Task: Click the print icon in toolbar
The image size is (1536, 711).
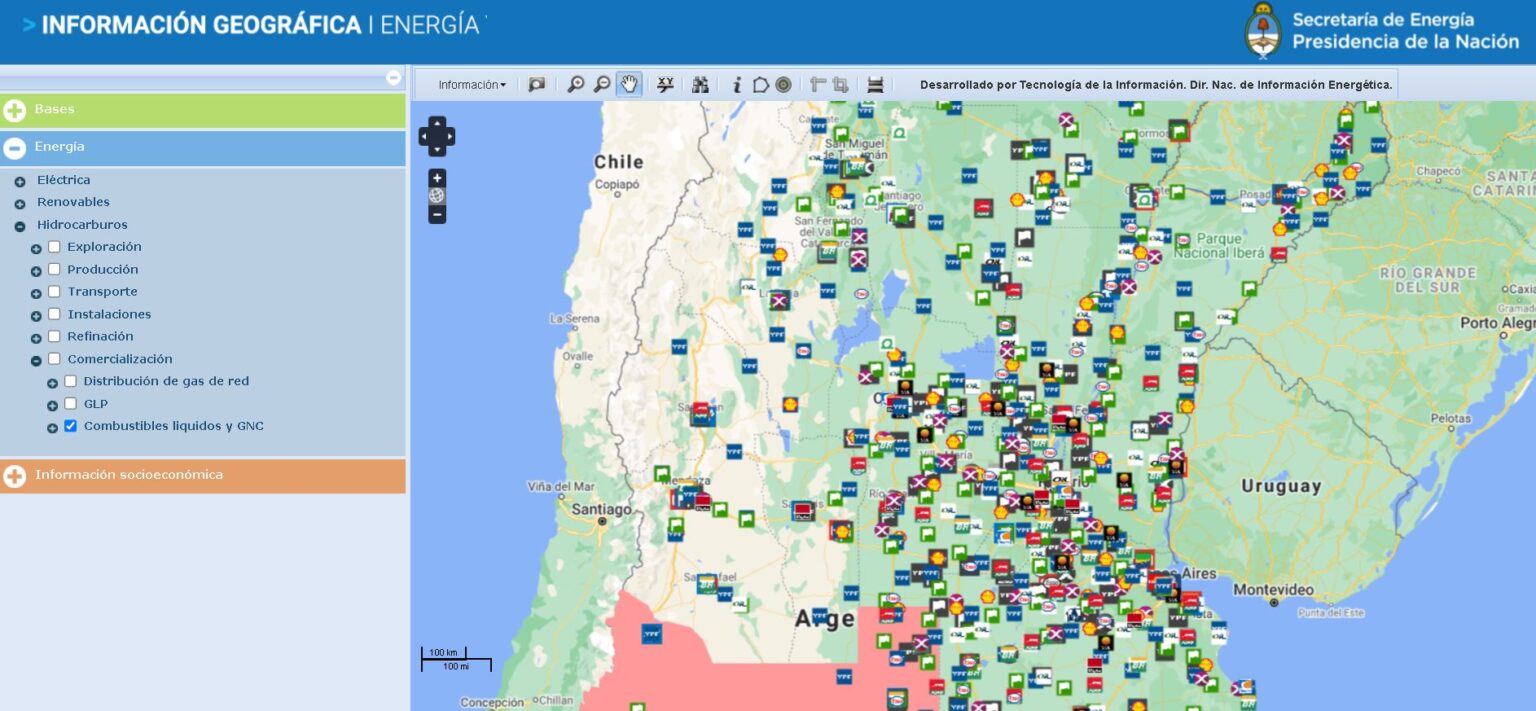Action: click(x=875, y=85)
